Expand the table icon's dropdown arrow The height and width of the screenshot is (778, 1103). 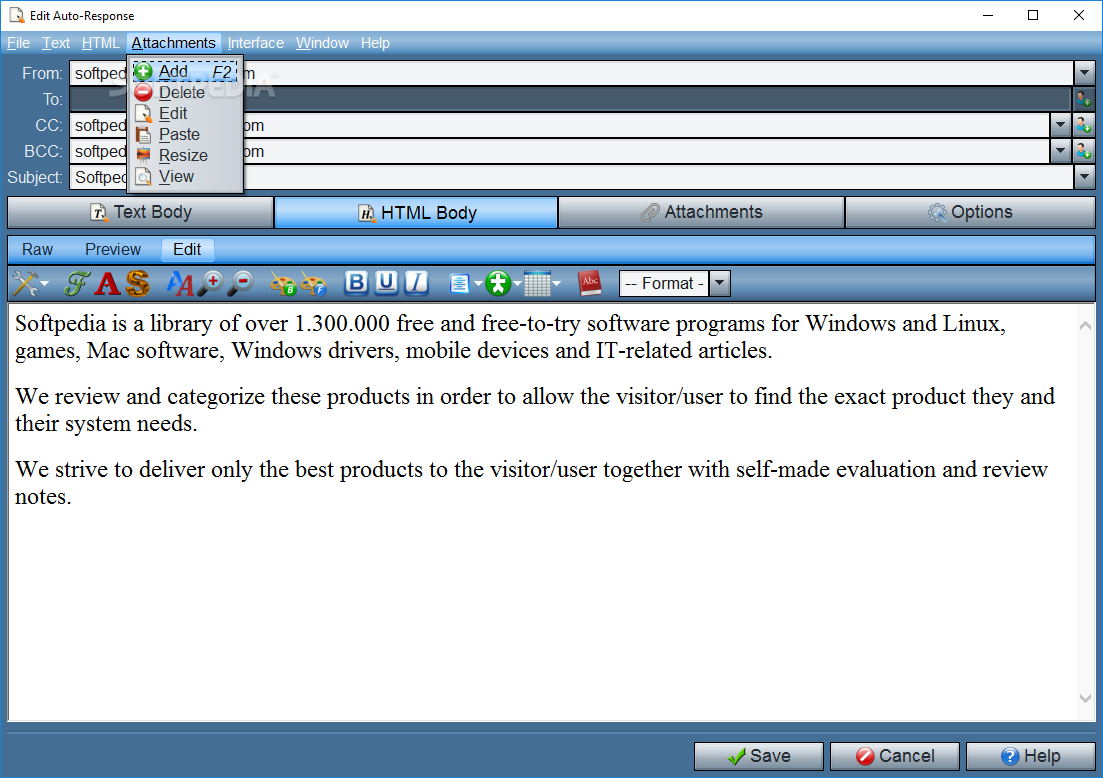(x=556, y=283)
